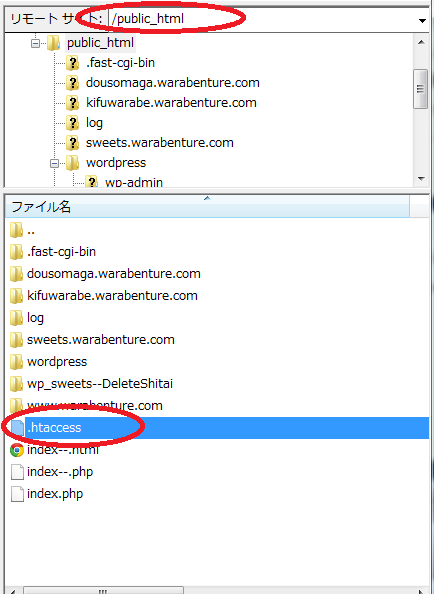This screenshot has width=434, height=594.
Task: Click the tree pane scroll up arrow
Action: click(421, 42)
